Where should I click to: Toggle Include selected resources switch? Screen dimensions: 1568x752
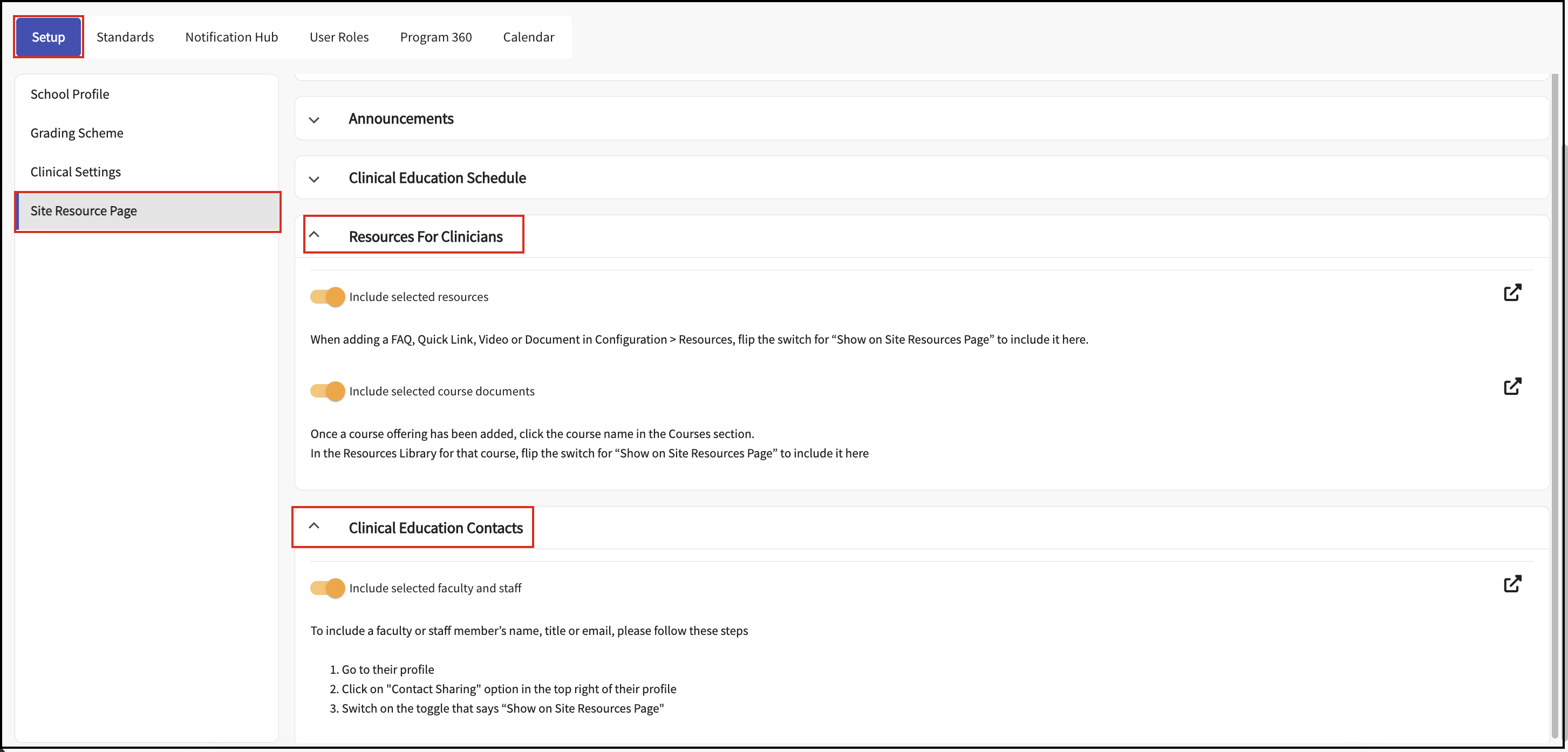click(x=328, y=297)
